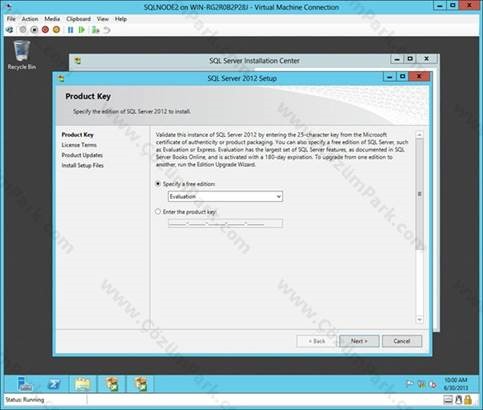Viewport: 483px width, 410px height.
Task: Send Ctrl+Alt+Delete via toolbar icon
Action: click(x=10, y=30)
